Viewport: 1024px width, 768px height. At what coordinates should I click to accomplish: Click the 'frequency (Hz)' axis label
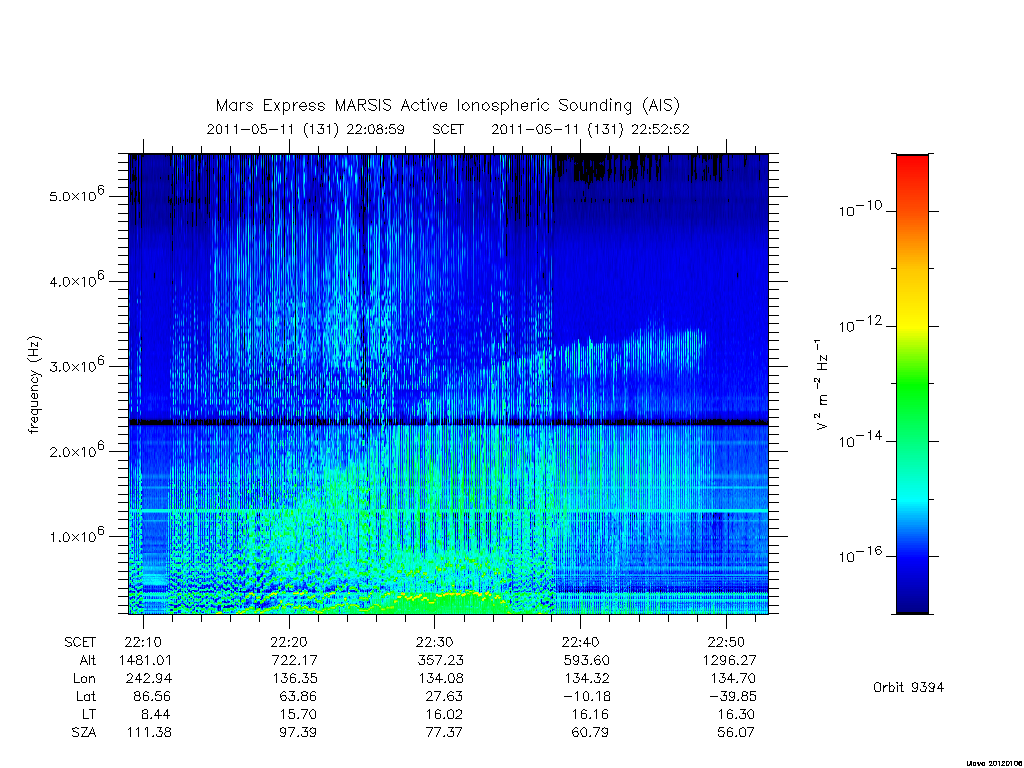(x=34, y=385)
